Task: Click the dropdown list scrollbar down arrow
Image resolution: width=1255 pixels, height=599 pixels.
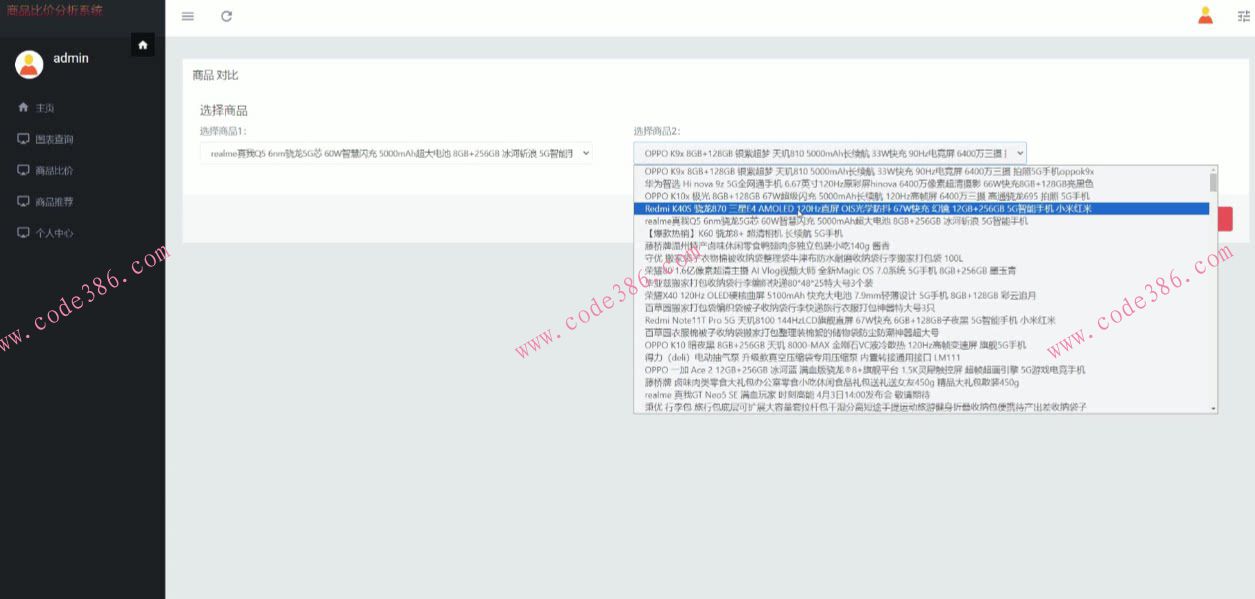Action: [x=1214, y=408]
